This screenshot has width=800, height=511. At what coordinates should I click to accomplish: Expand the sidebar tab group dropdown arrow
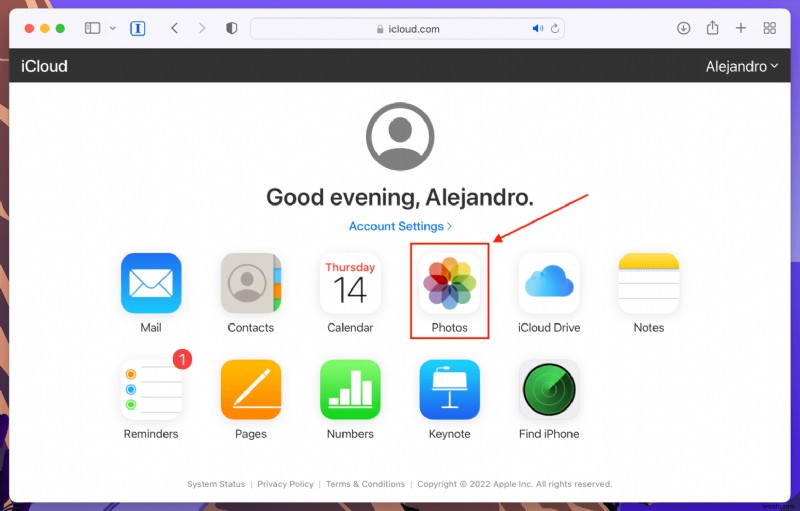(113, 29)
